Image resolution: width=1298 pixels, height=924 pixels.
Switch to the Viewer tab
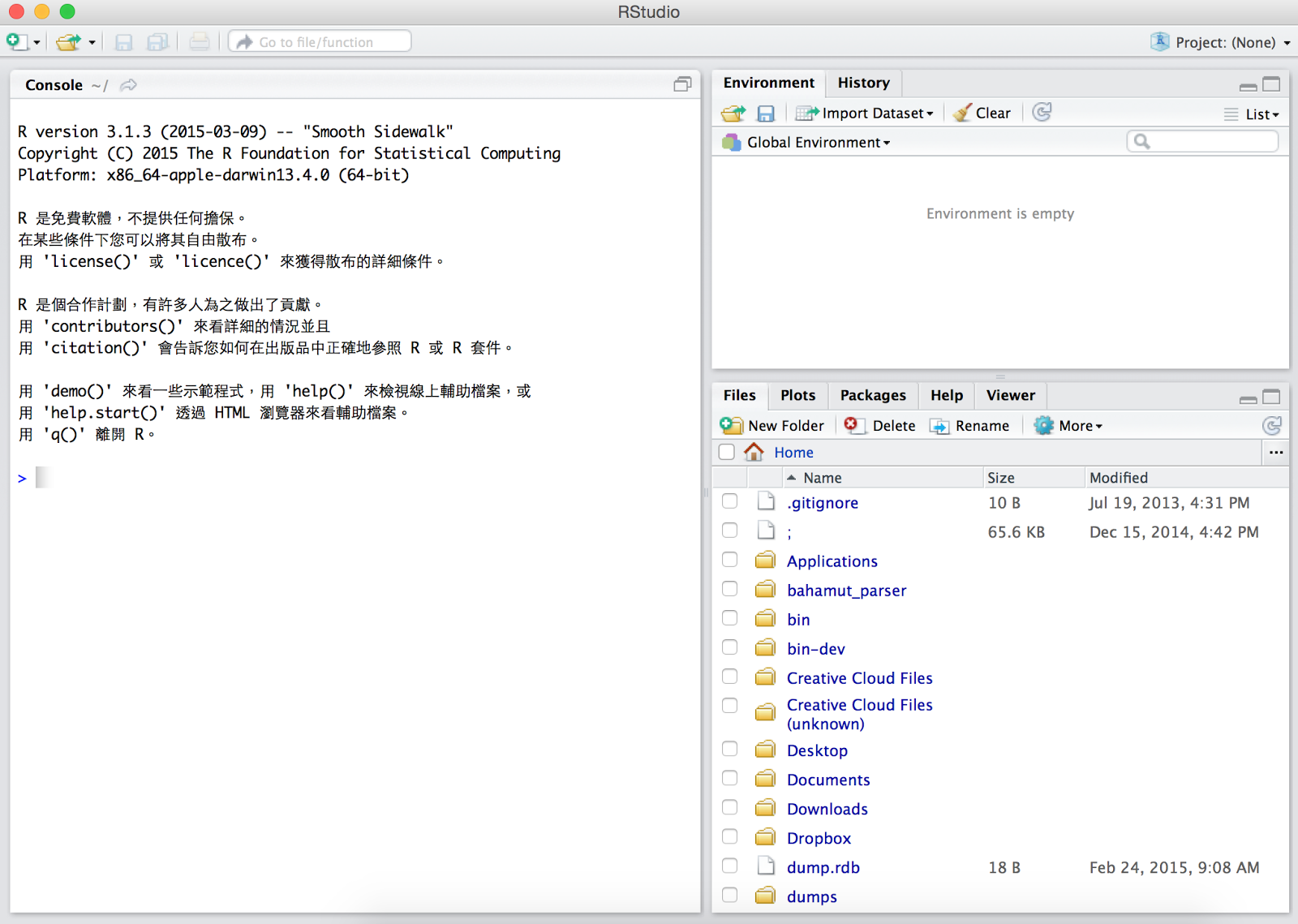point(1011,395)
